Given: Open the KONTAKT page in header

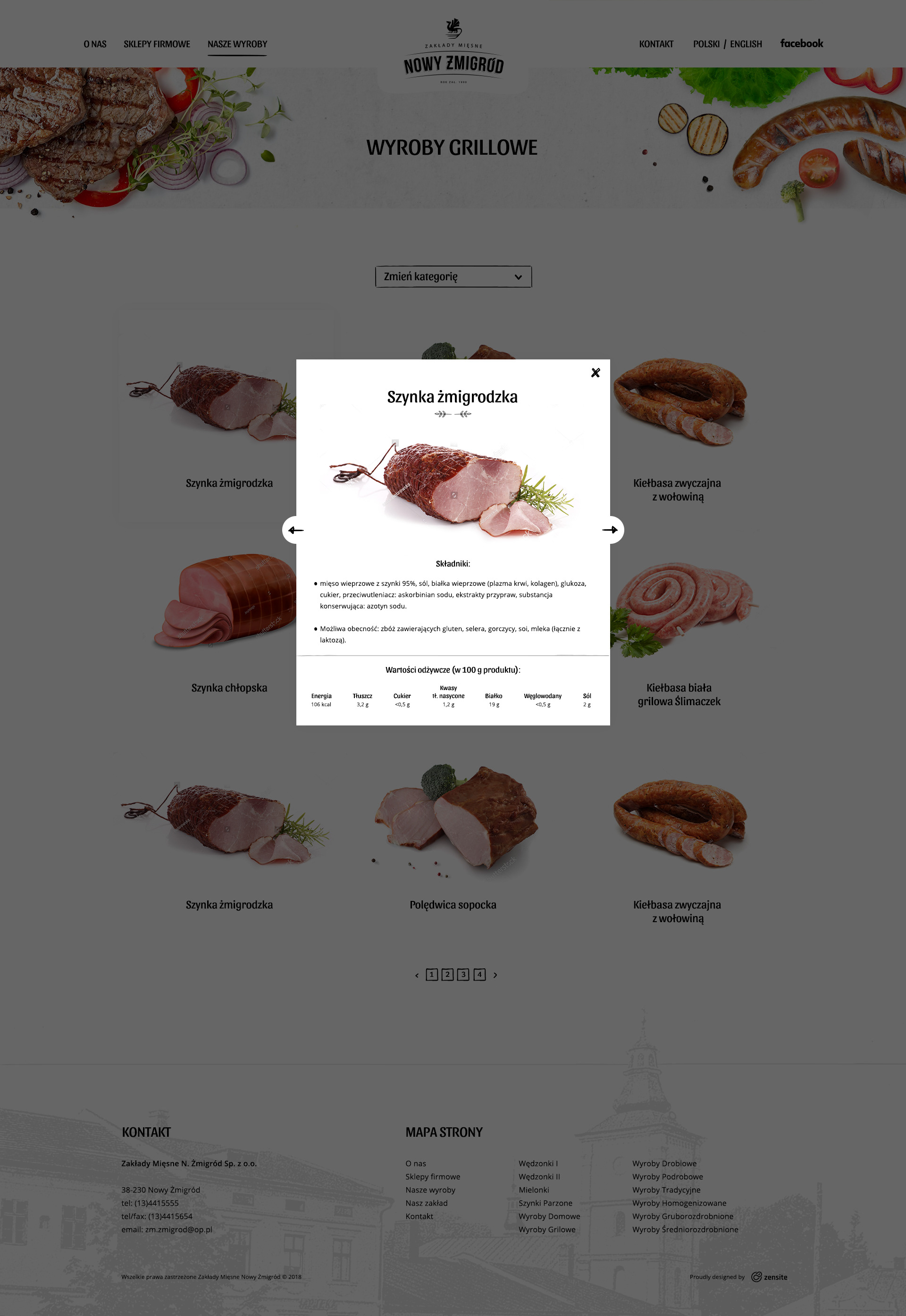Looking at the screenshot, I should click(x=656, y=44).
